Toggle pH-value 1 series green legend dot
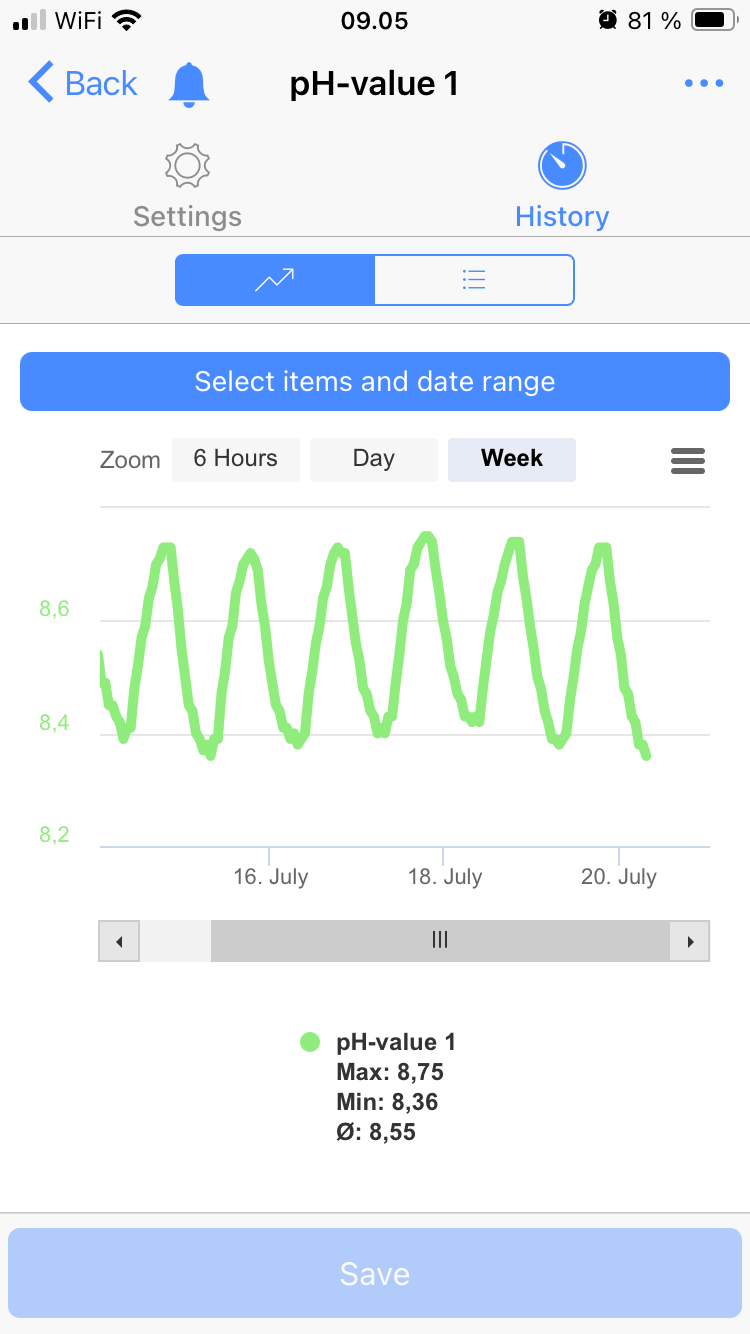Viewport: 750px width, 1334px height. pos(310,1042)
